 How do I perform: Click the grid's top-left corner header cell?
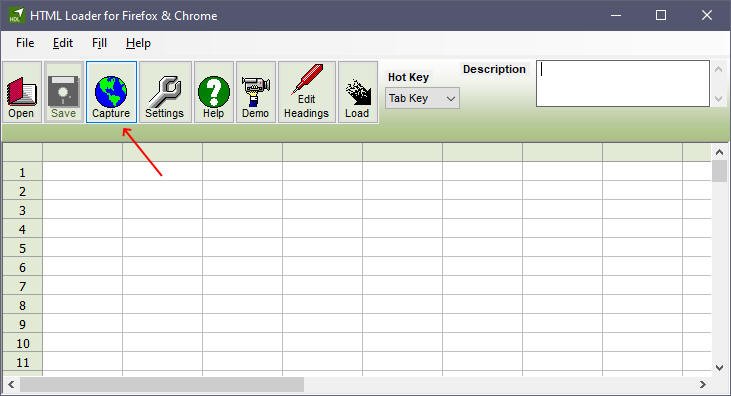[x=22, y=153]
